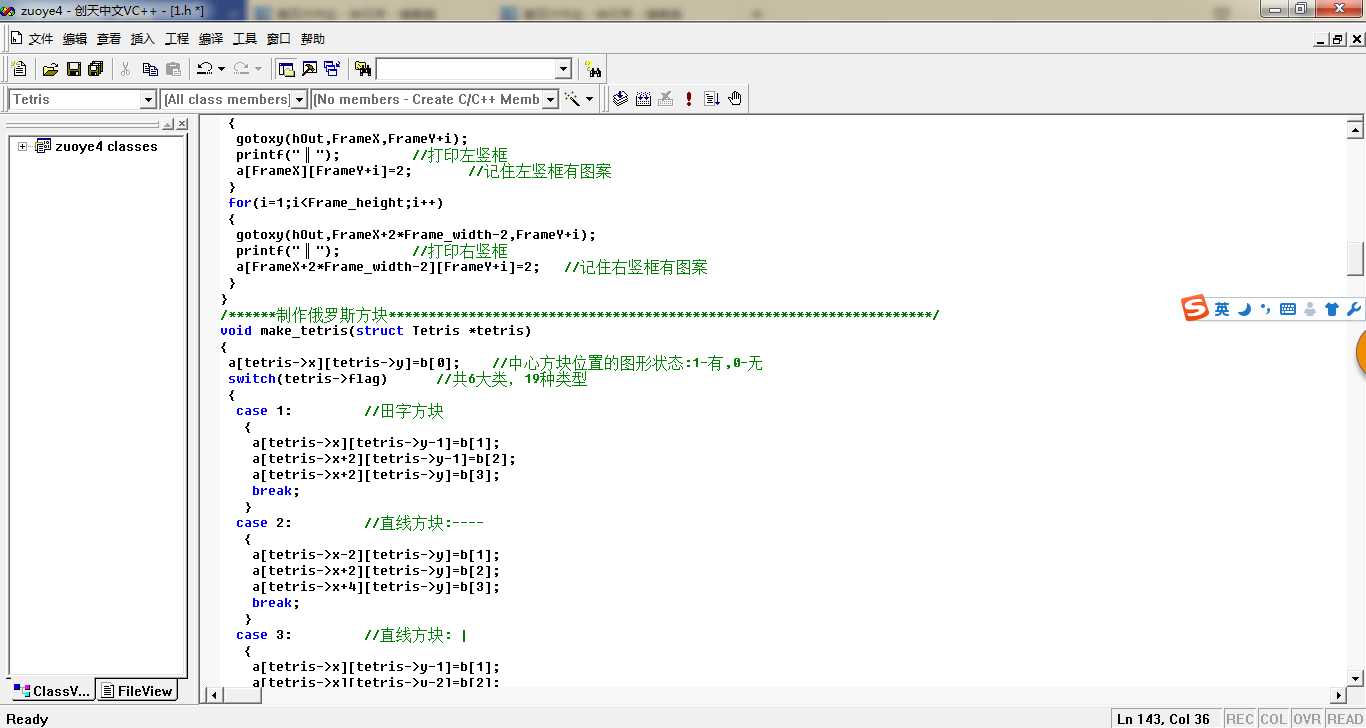Open the WizardBar actions dropdown arrow
The height and width of the screenshot is (728, 1366).
point(590,99)
